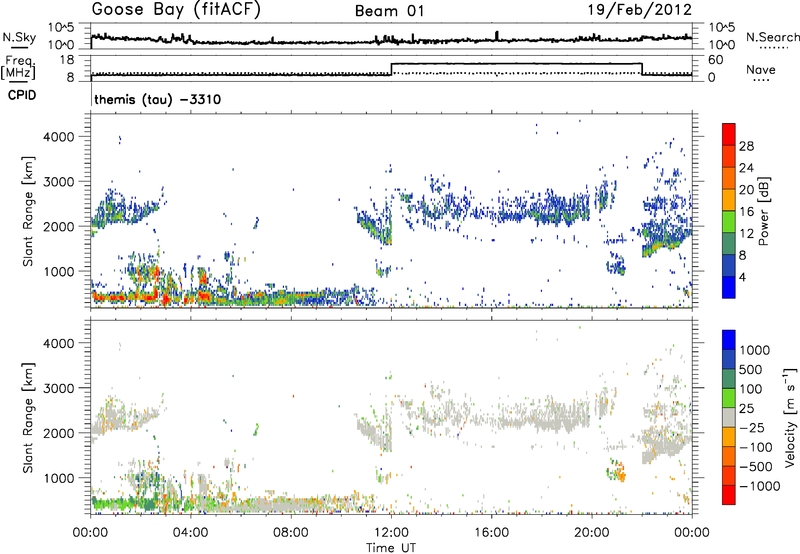Click the "12:00" time tick label
800x554 pixels.
coord(391,533)
